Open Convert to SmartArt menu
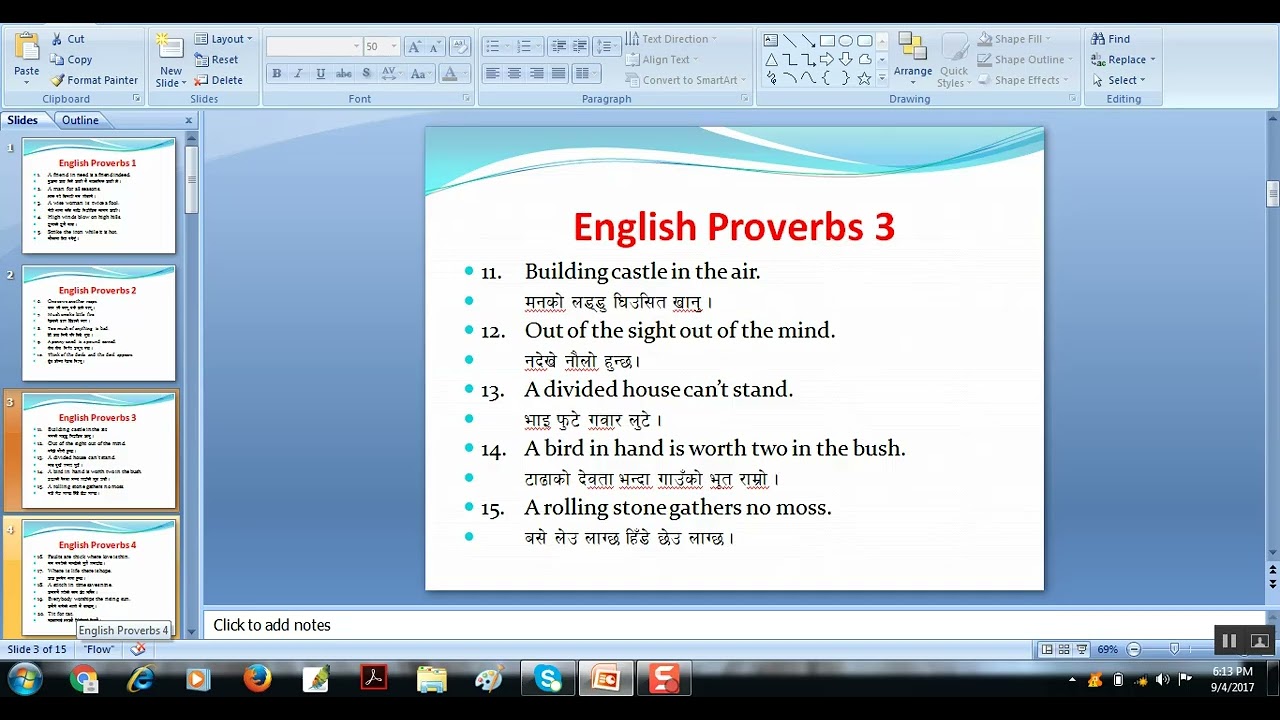 coord(687,80)
